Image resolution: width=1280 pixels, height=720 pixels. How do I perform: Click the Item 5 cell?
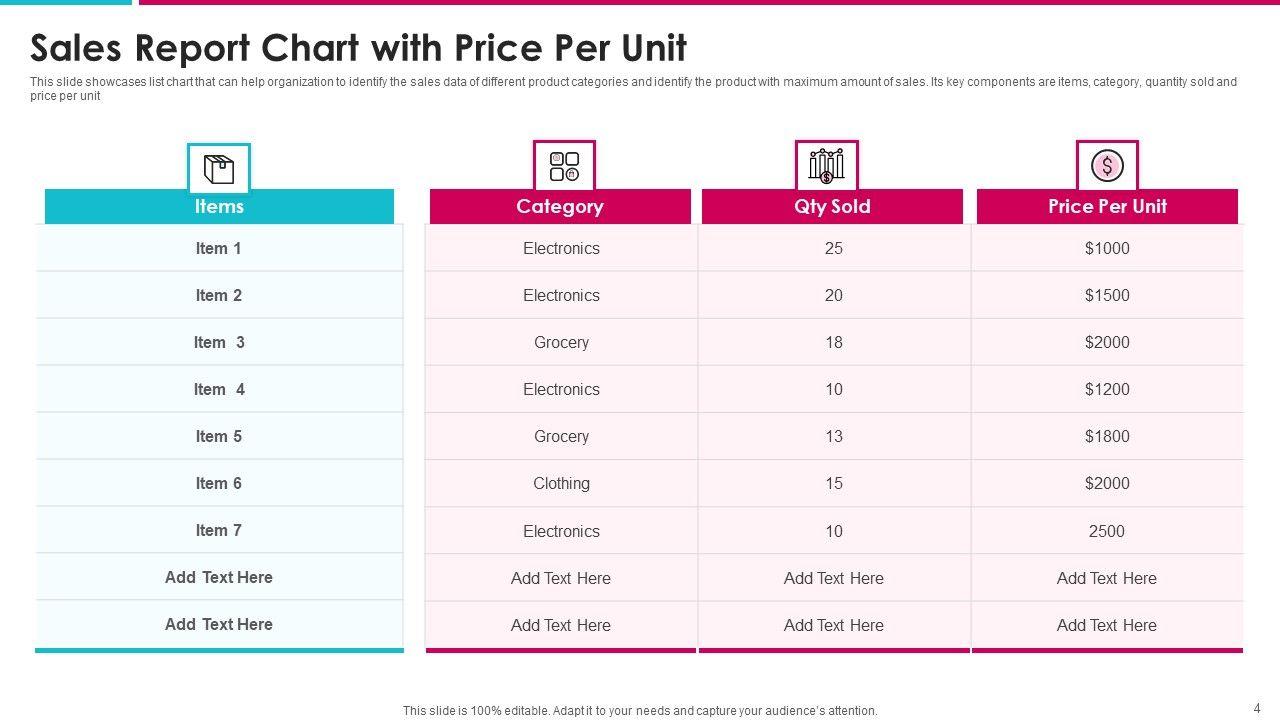[219, 436]
